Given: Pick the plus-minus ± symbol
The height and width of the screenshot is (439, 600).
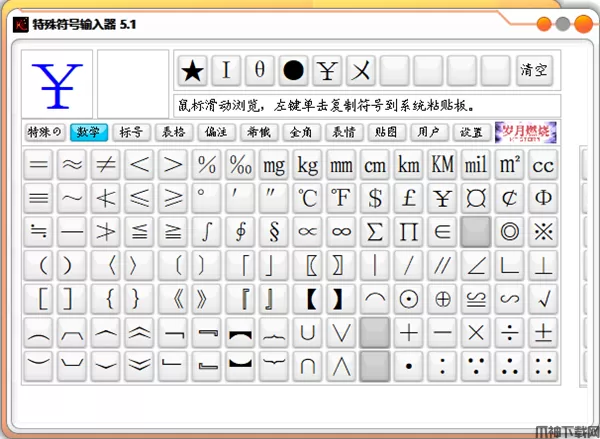Looking at the screenshot, I should click(x=544, y=333).
